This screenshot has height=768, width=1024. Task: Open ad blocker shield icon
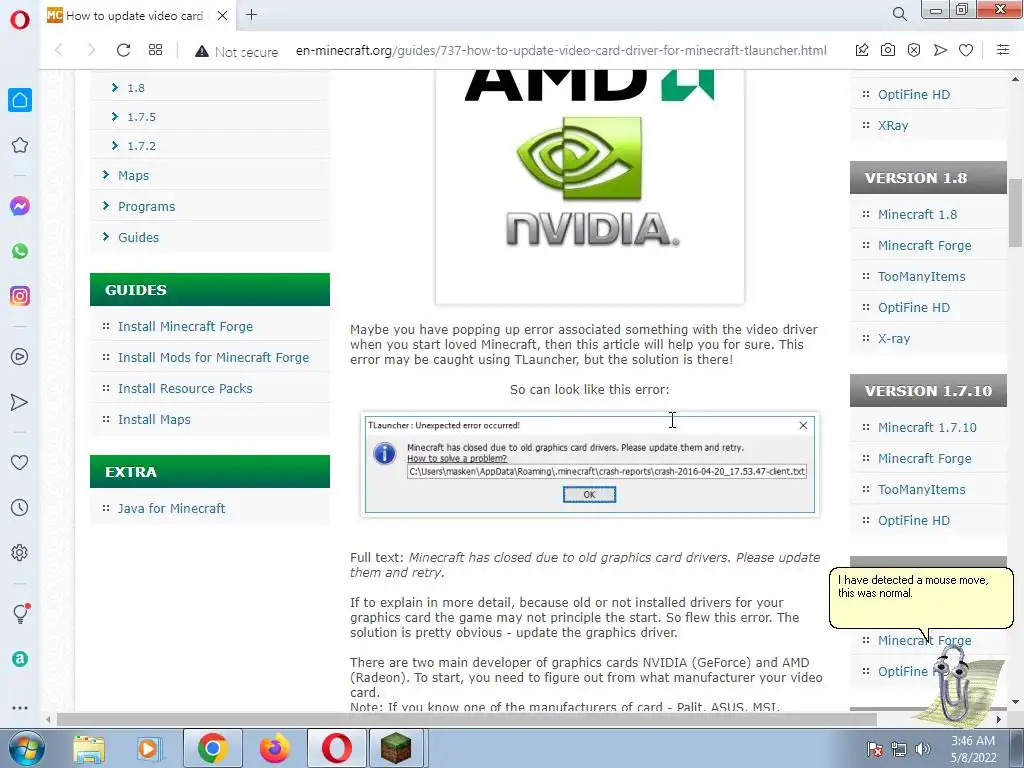coord(914,50)
